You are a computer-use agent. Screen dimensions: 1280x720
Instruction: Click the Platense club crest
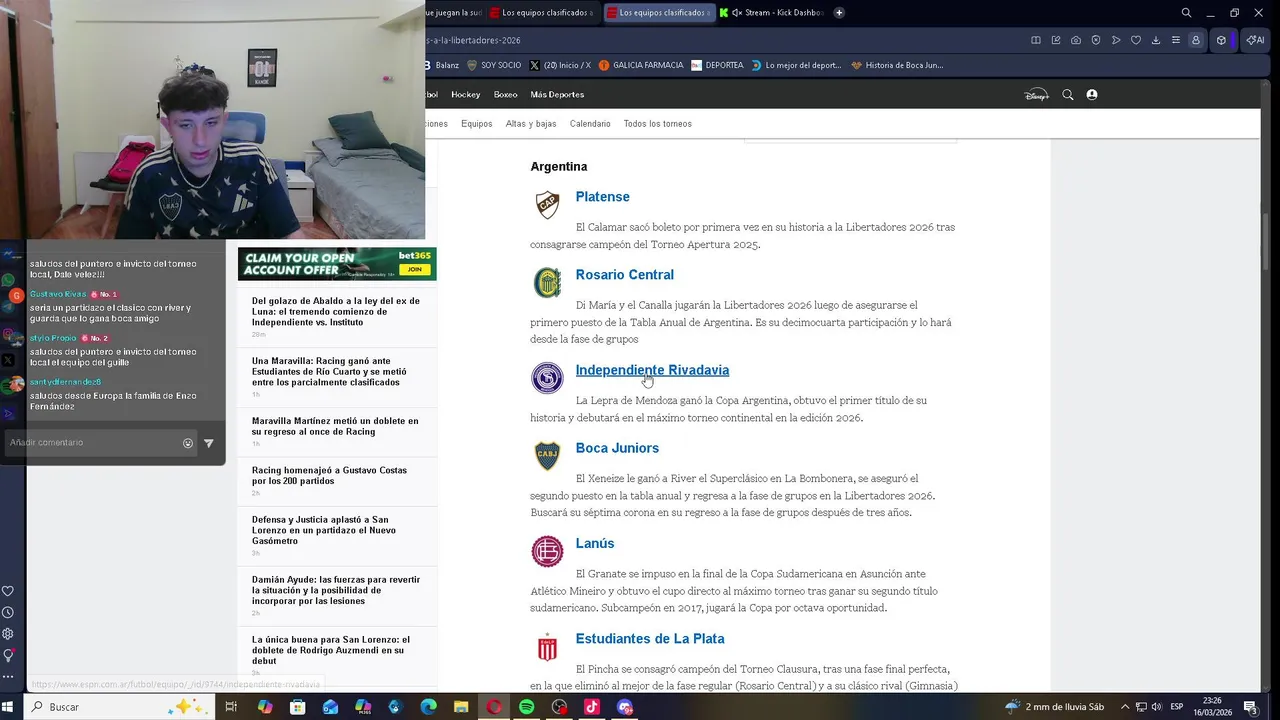[547, 205]
